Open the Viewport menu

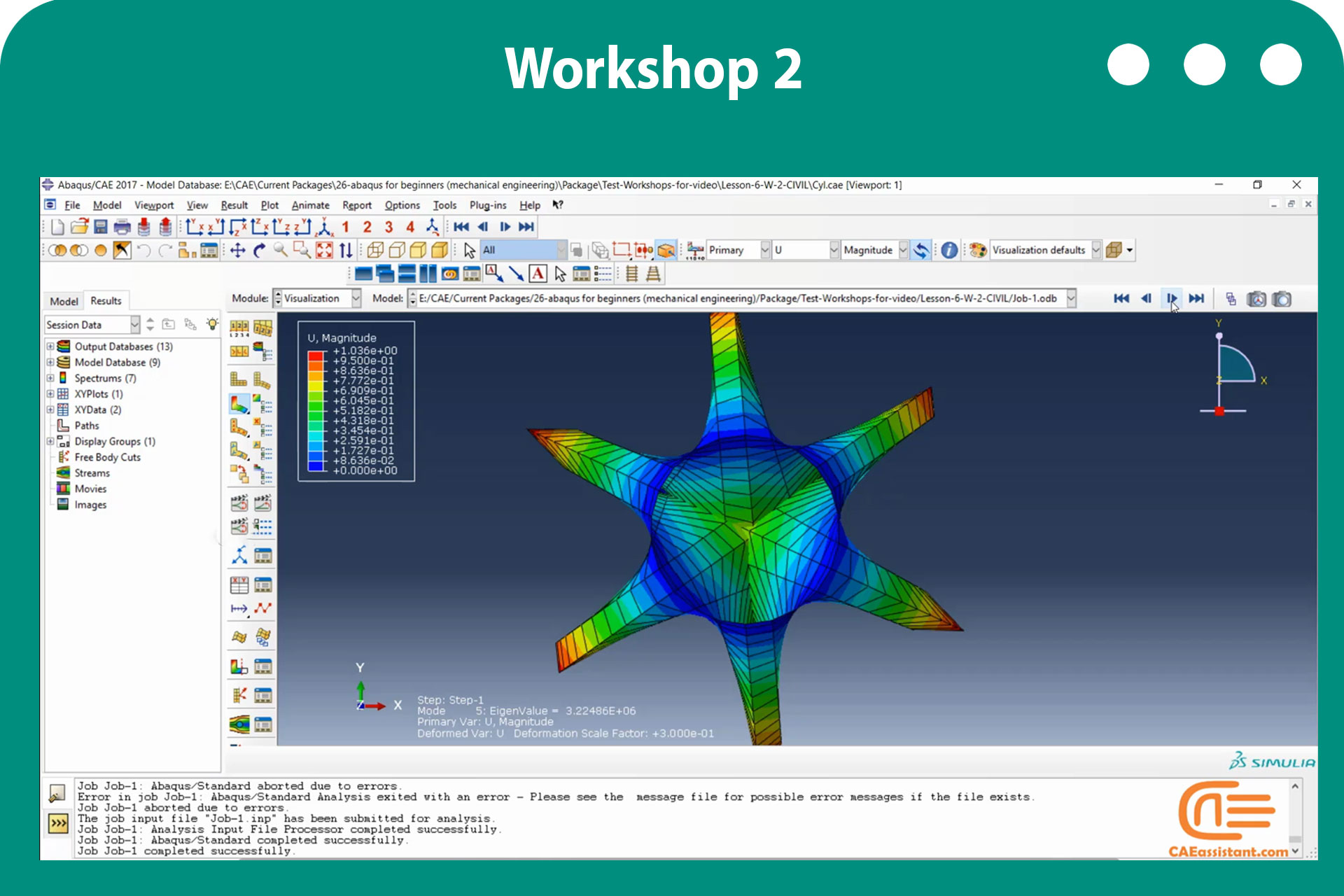pos(154,205)
